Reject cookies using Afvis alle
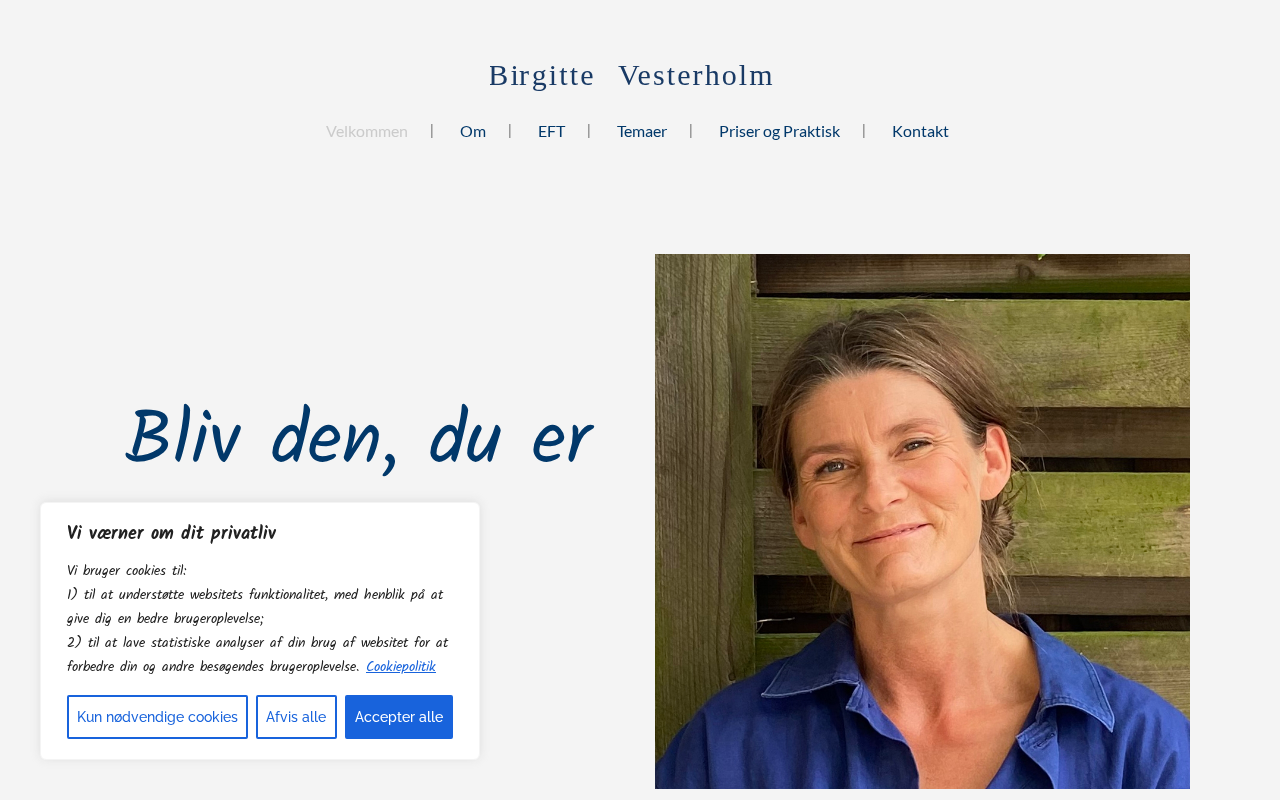The width and height of the screenshot is (1280, 800). pos(296,717)
